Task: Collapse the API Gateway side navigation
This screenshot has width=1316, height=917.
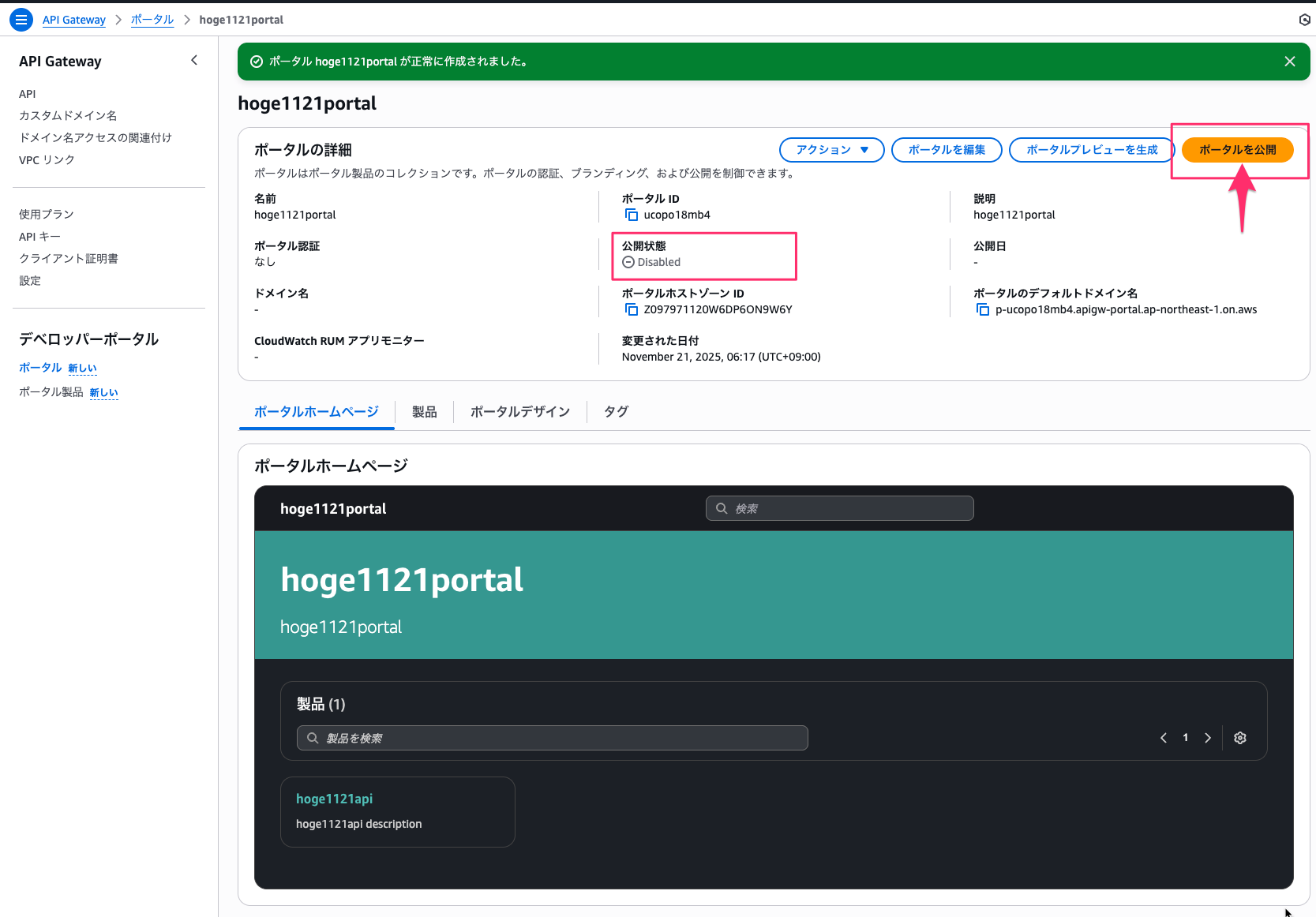Action: tap(194, 61)
